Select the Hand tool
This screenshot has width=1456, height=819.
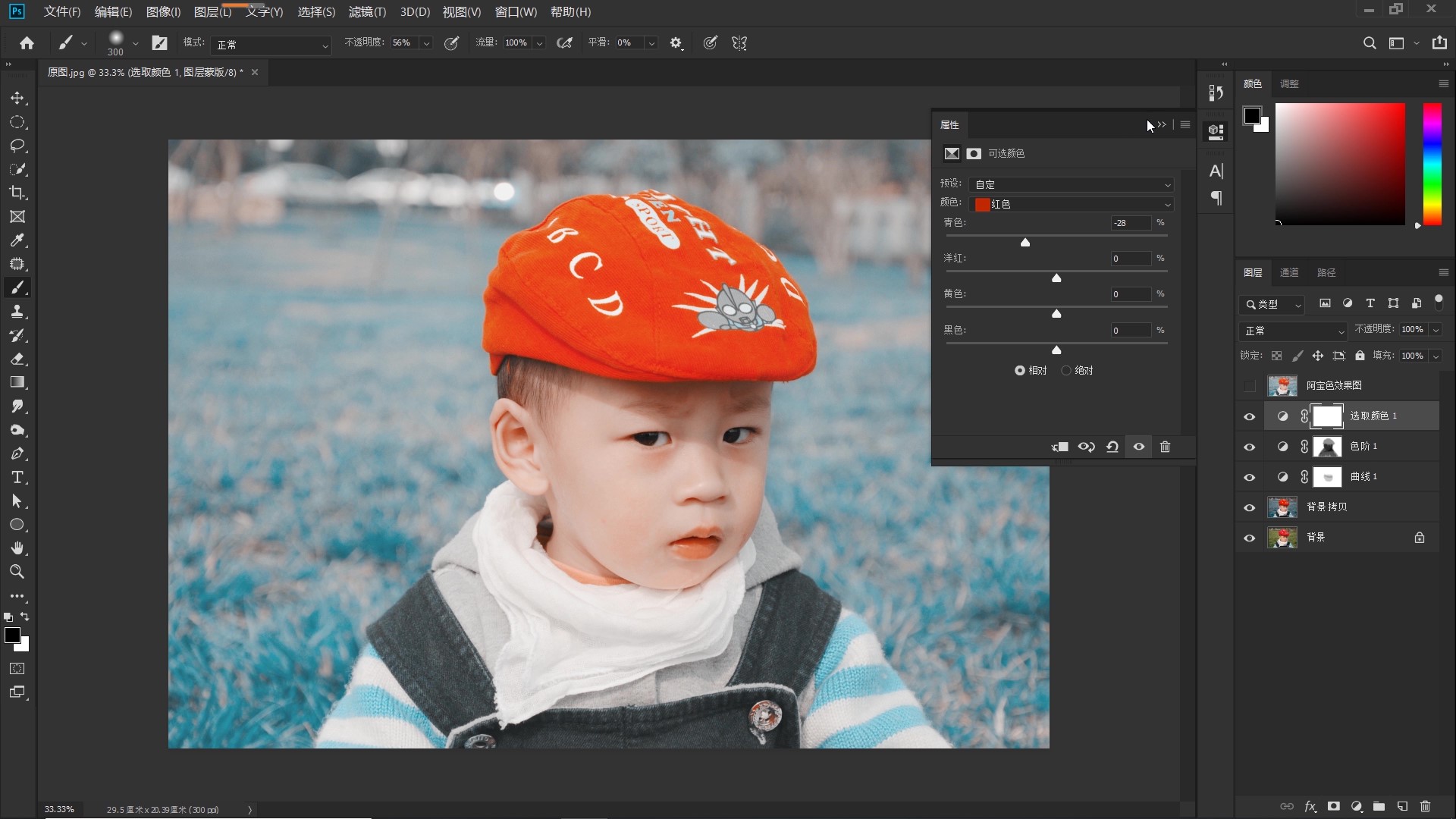[17, 548]
